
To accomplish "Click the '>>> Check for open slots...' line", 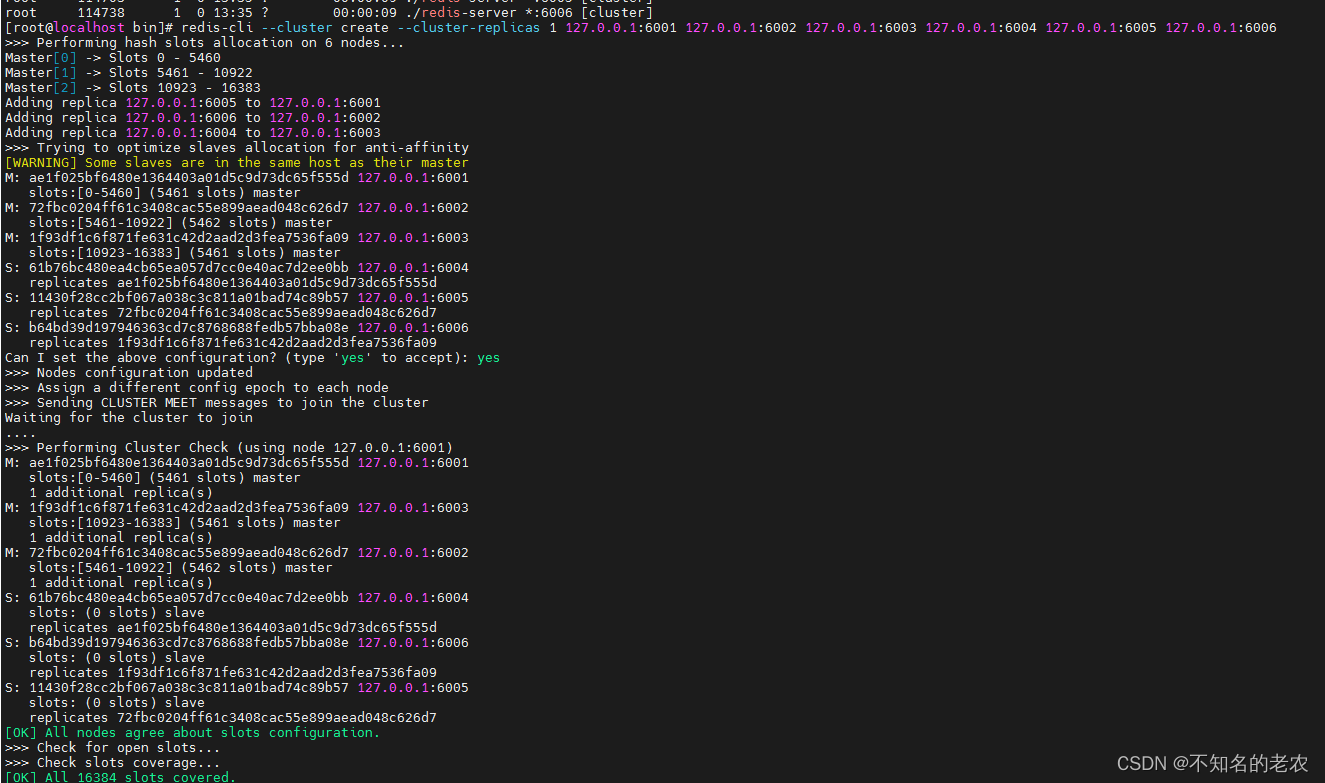I will point(113,748).
